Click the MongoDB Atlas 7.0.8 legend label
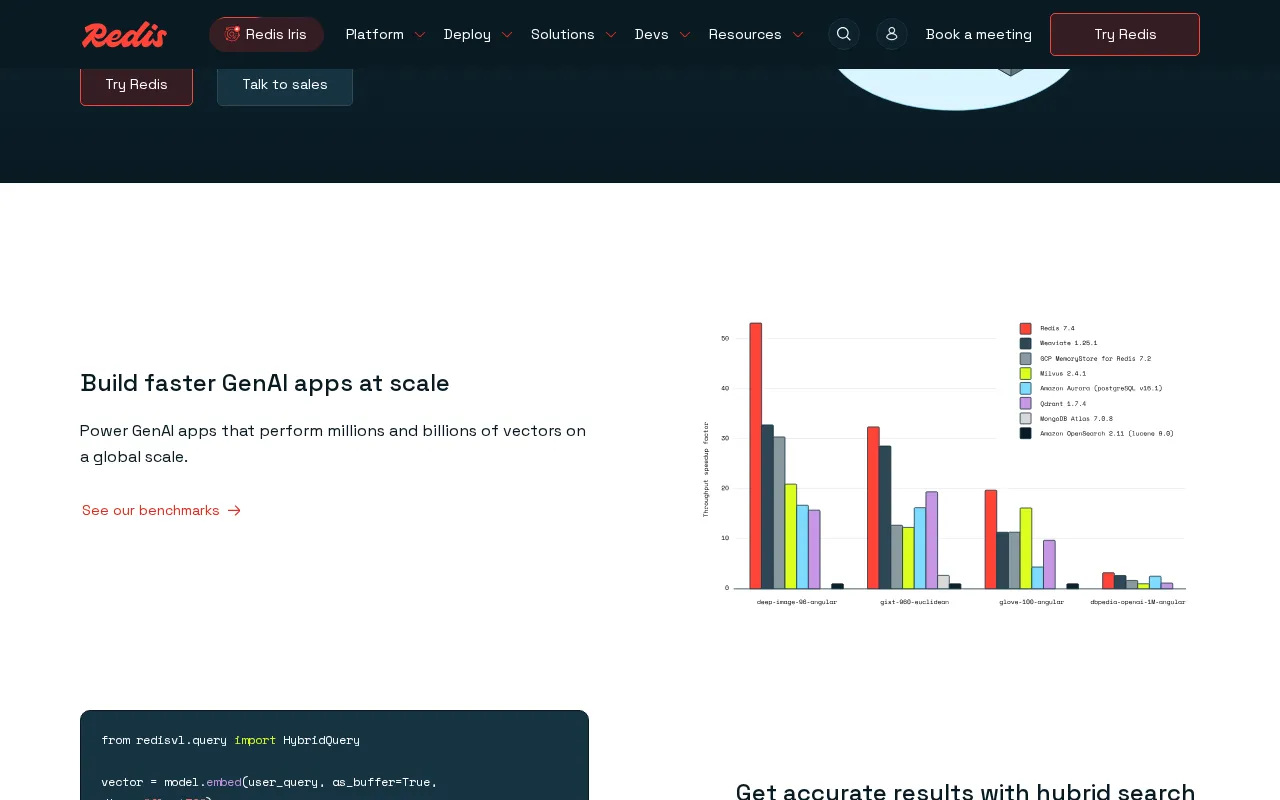The image size is (1280, 800). (x=1076, y=418)
